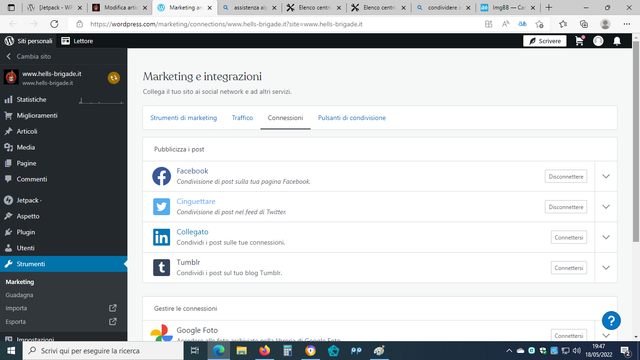Open the browser settings ellipsis menu
640x360 pixels.
[627, 24]
